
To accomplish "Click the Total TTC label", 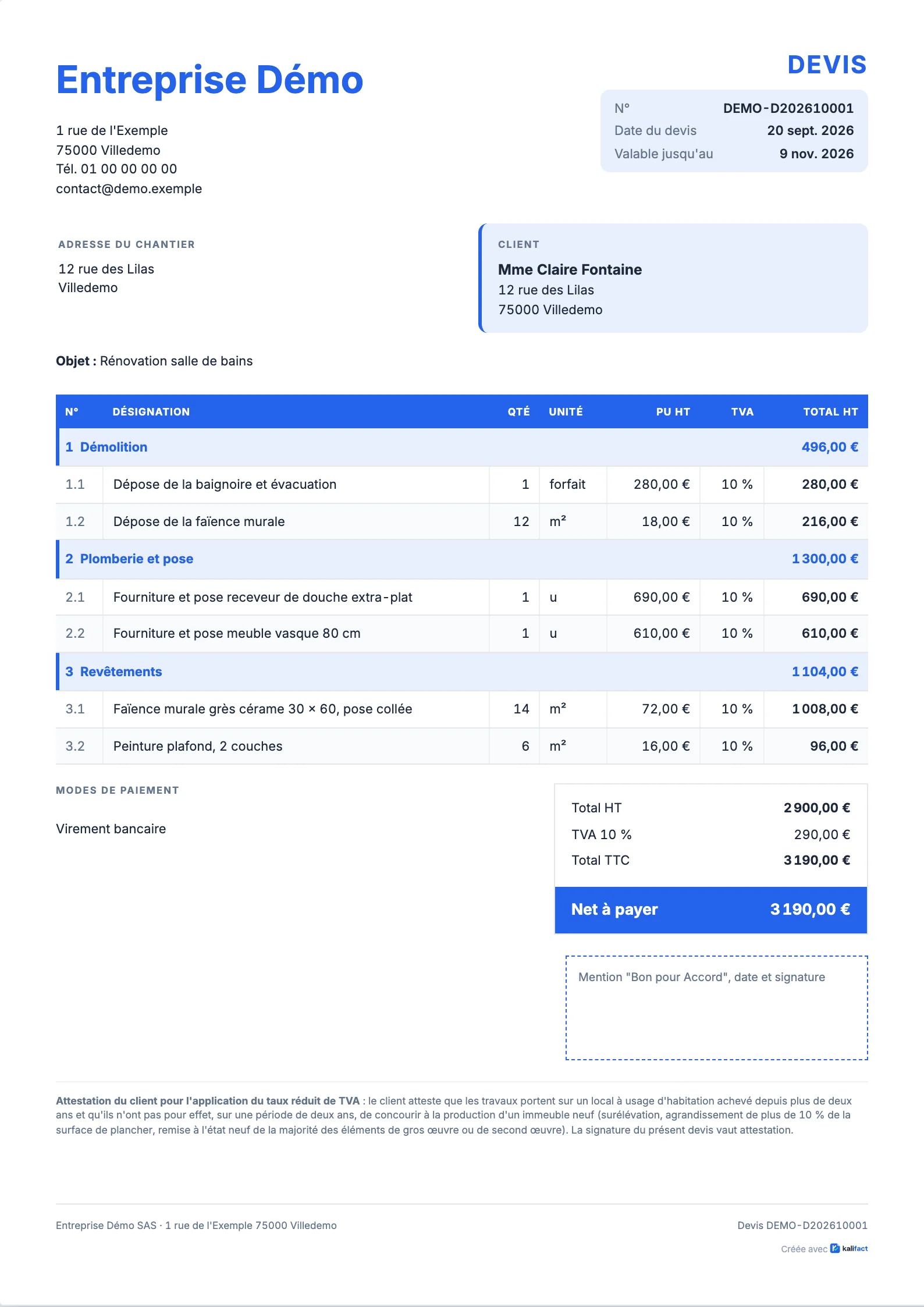I will (600, 860).
